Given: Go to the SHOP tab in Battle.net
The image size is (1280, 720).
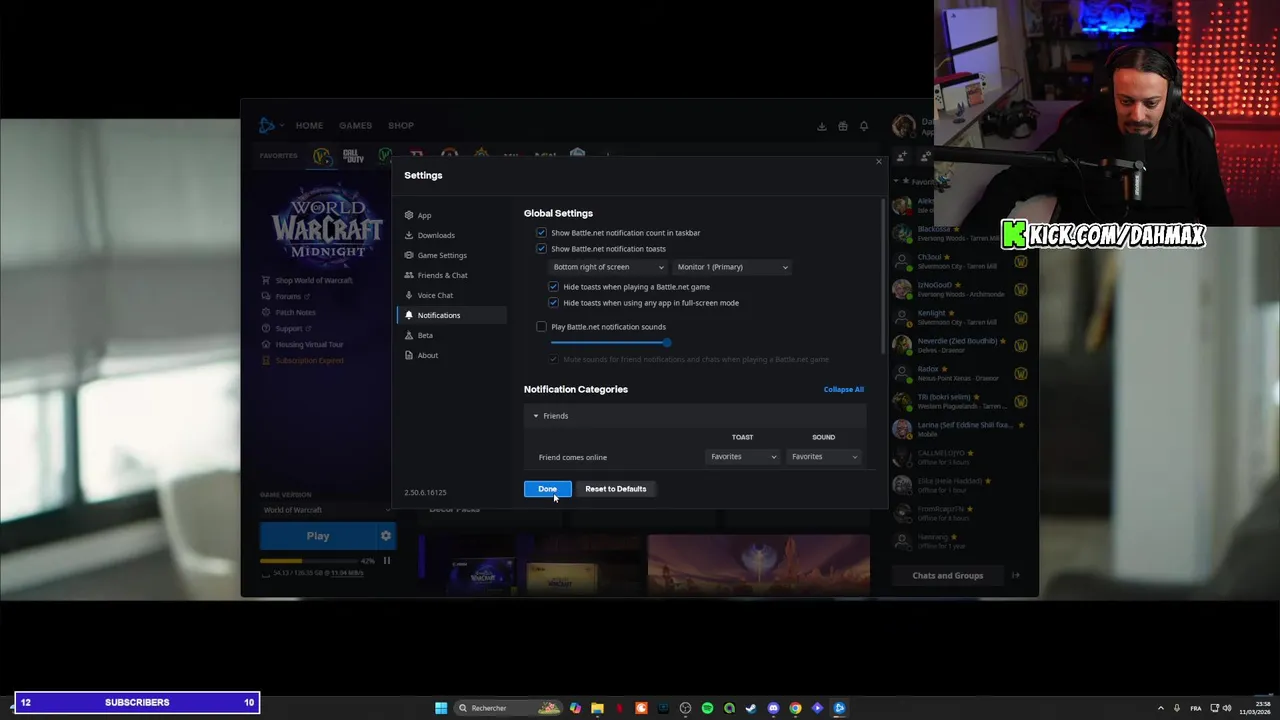Looking at the screenshot, I should coord(401,126).
